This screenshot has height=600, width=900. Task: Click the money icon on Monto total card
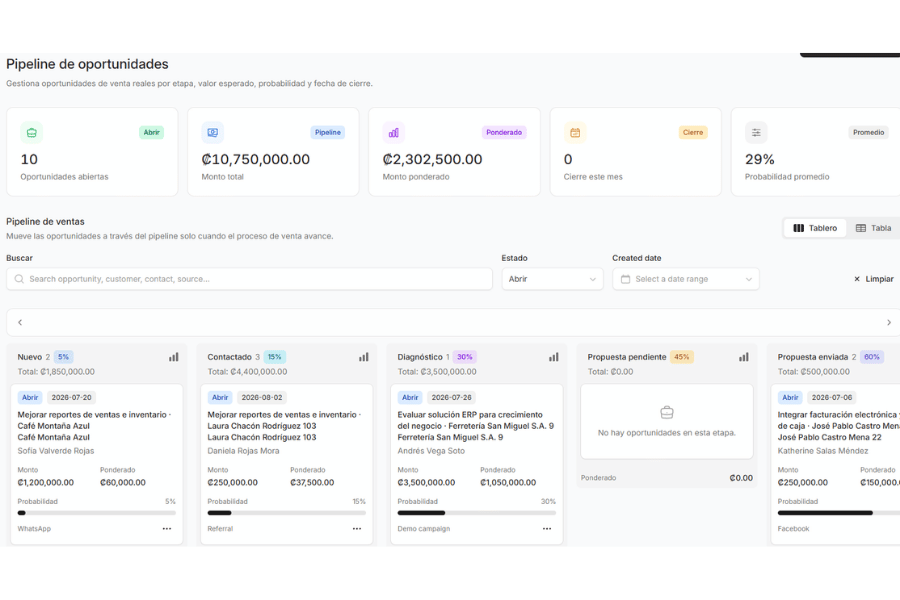click(212, 133)
